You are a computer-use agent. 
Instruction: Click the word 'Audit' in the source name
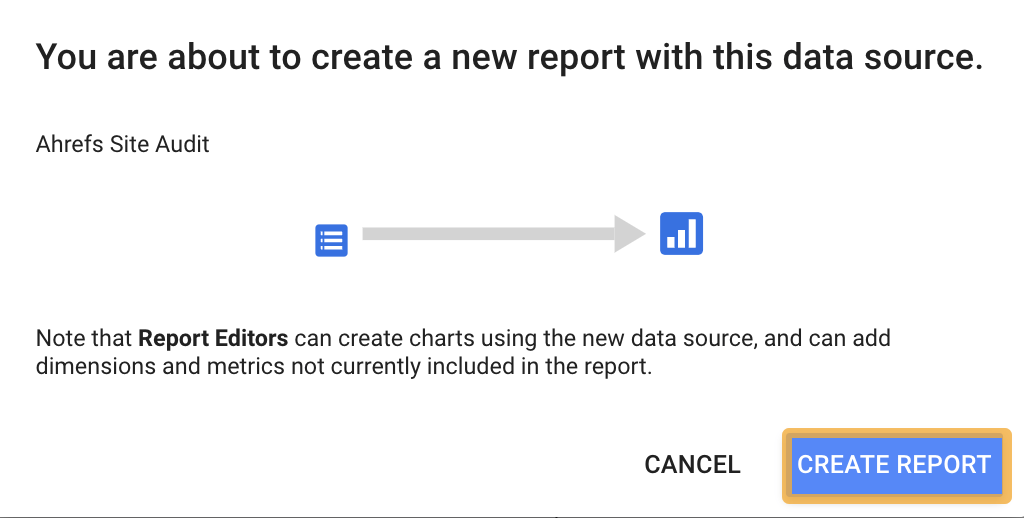(182, 144)
